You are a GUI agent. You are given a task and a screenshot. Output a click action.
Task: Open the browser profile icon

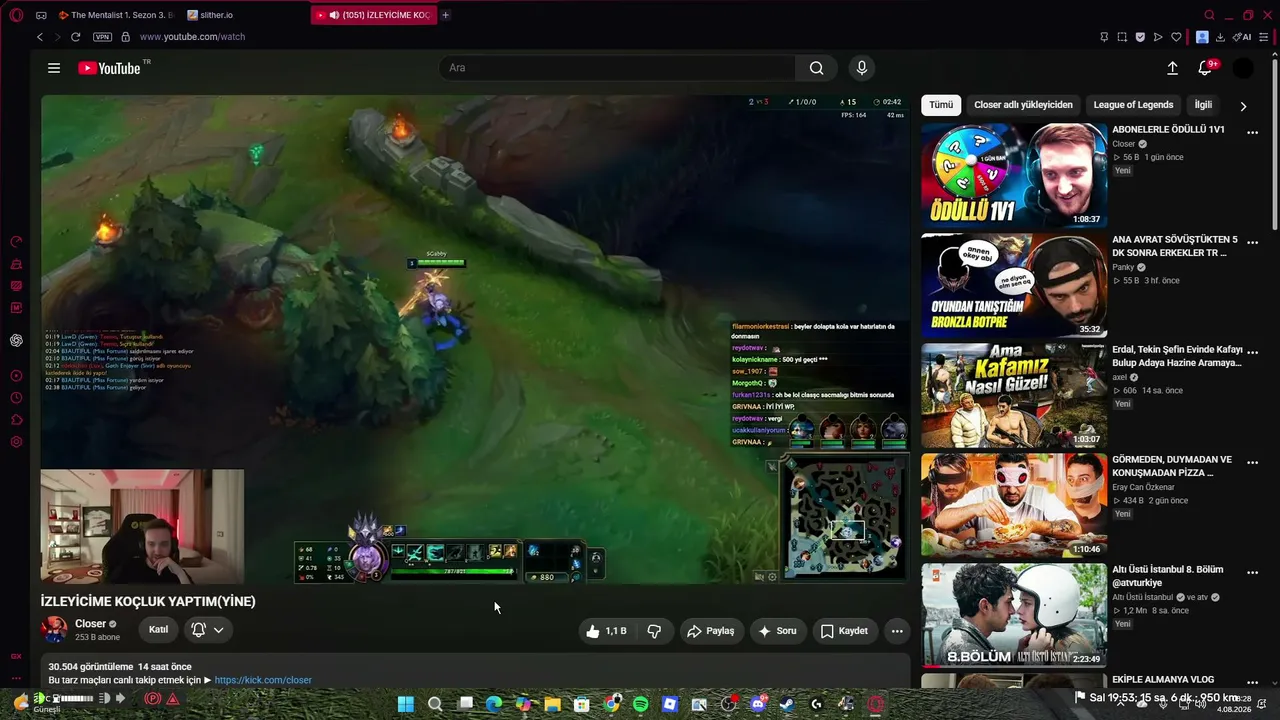(x=1202, y=37)
